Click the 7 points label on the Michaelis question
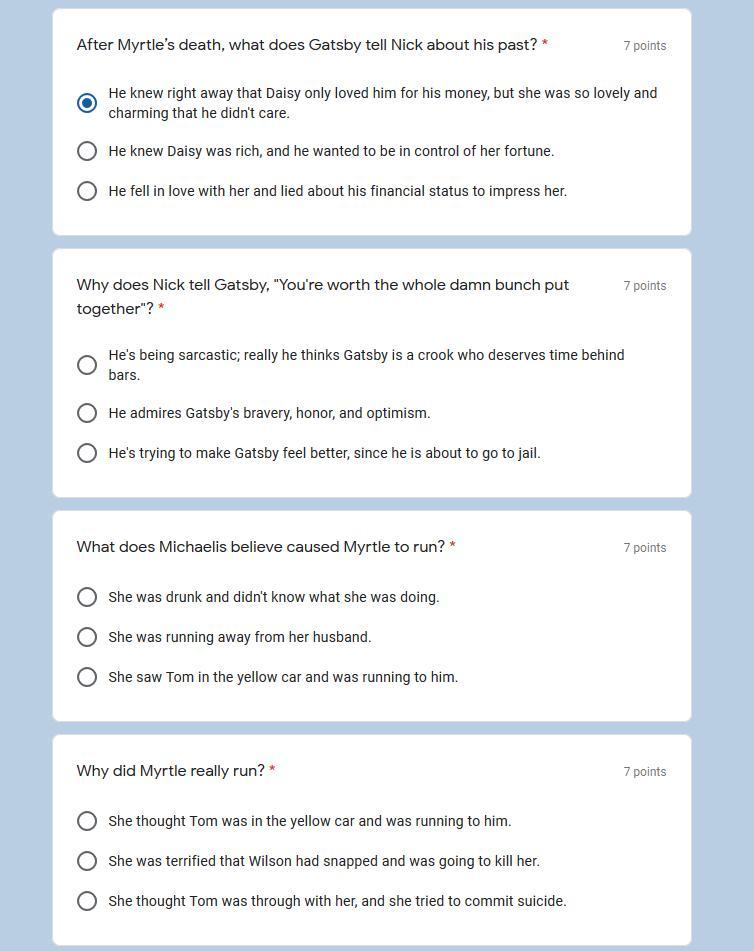Viewport: 754px width, 951px height. click(x=645, y=548)
